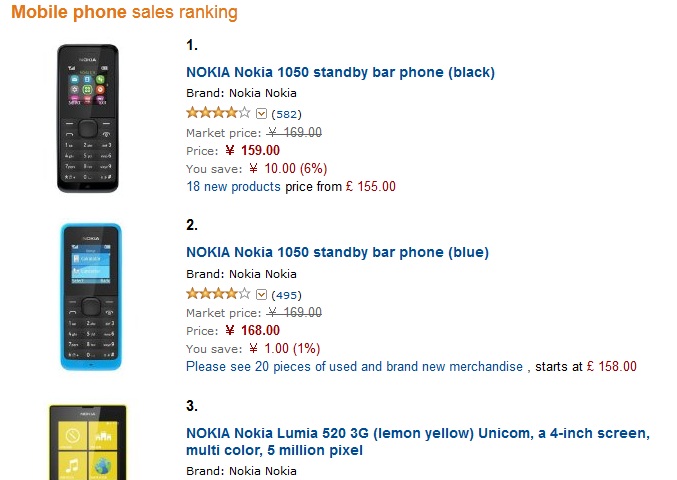Image resolution: width=677 pixels, height=480 pixels.
Task: Open Nokia 1050 standby bar phone (blue) title
Action: point(337,252)
